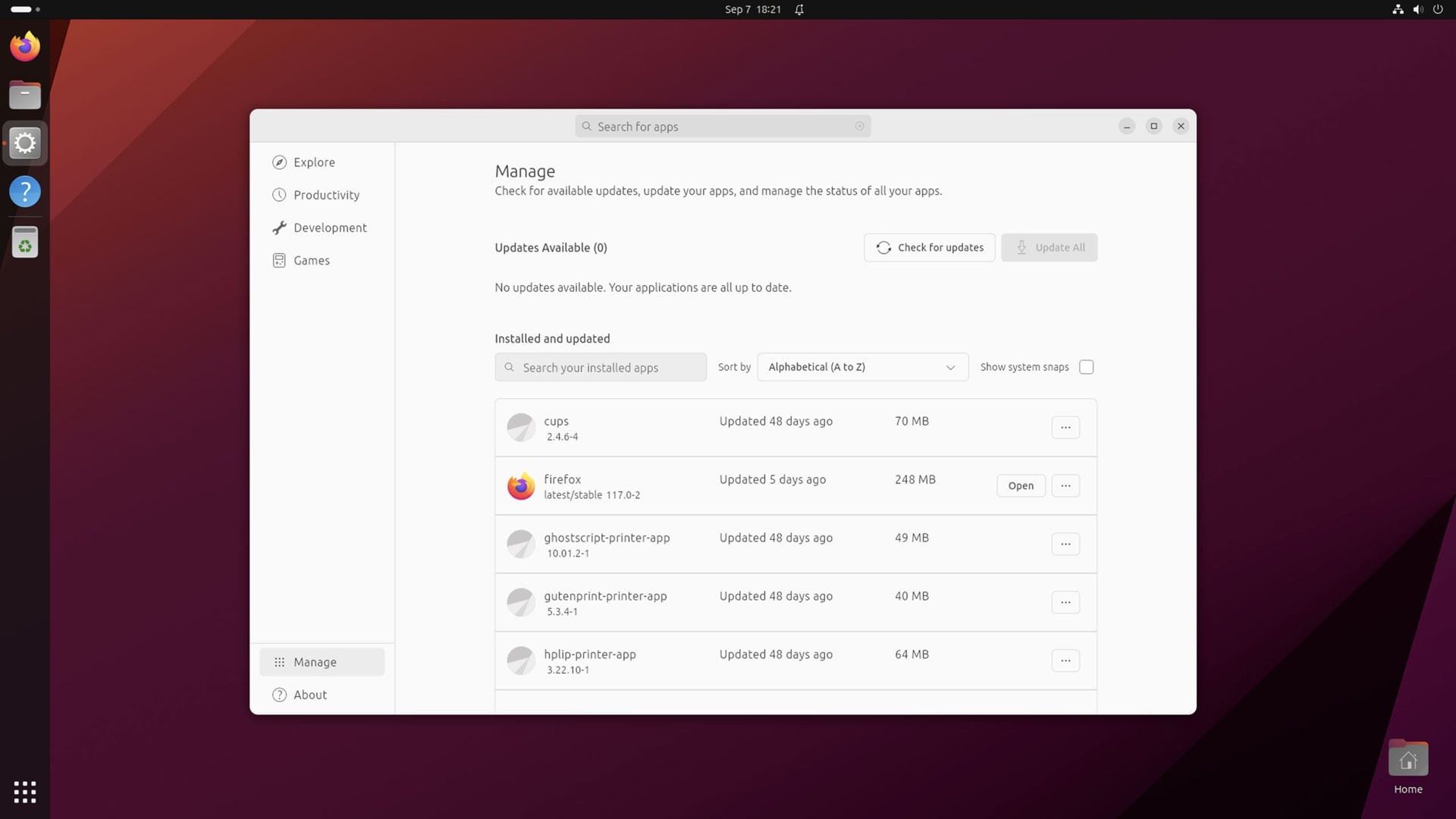Screen dimensions: 1456x819
Task: Open the Games category
Action: (311, 260)
